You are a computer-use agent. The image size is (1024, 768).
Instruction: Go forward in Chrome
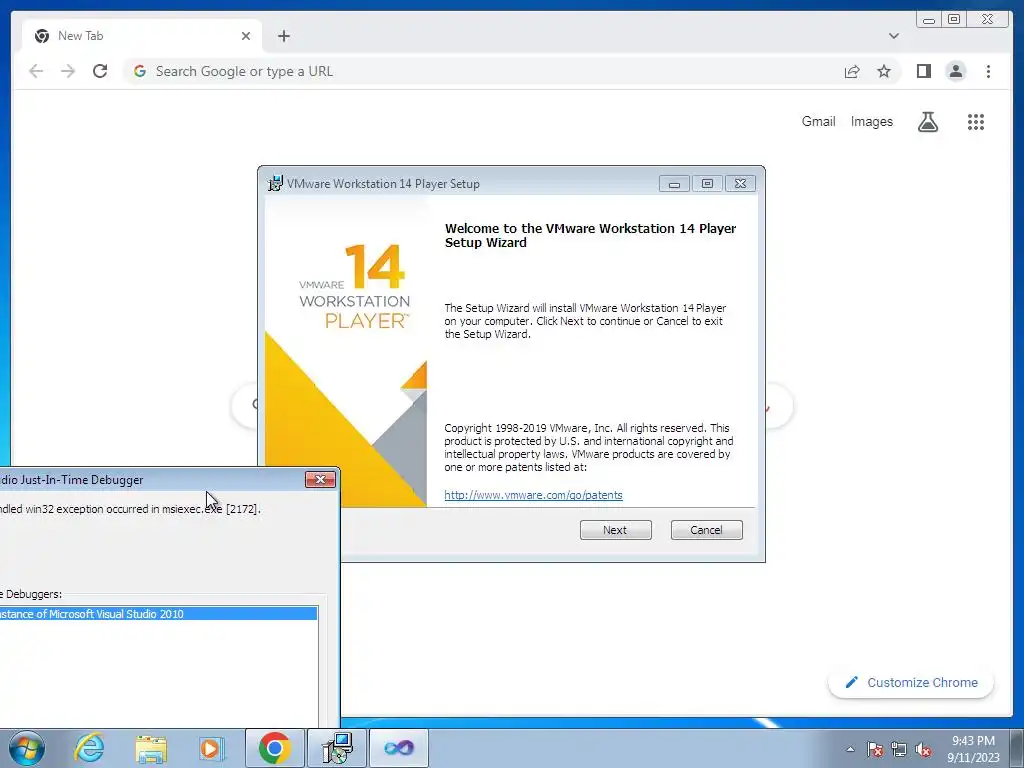pos(68,71)
